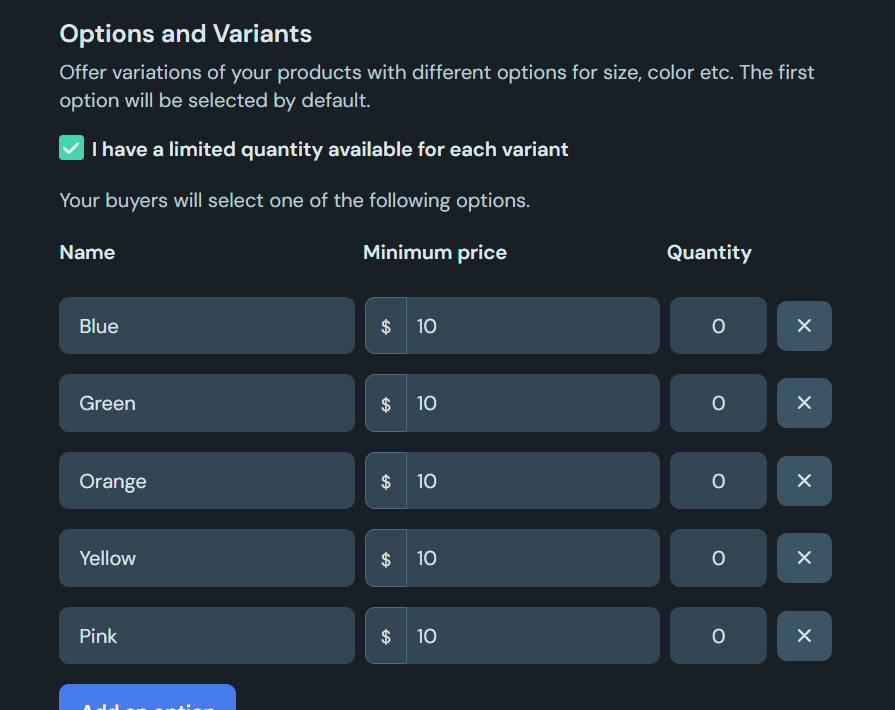Image resolution: width=895 pixels, height=710 pixels.
Task: Select the Pink name field
Action: pos(207,636)
